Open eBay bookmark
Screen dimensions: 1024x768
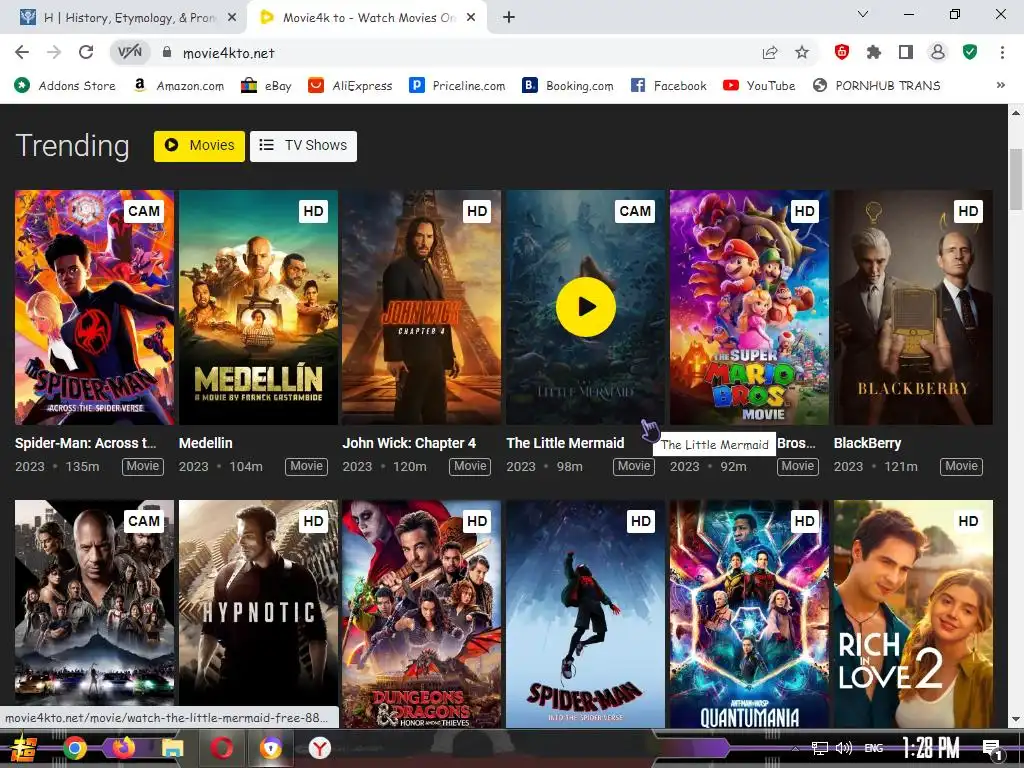pyautogui.click(x=266, y=86)
